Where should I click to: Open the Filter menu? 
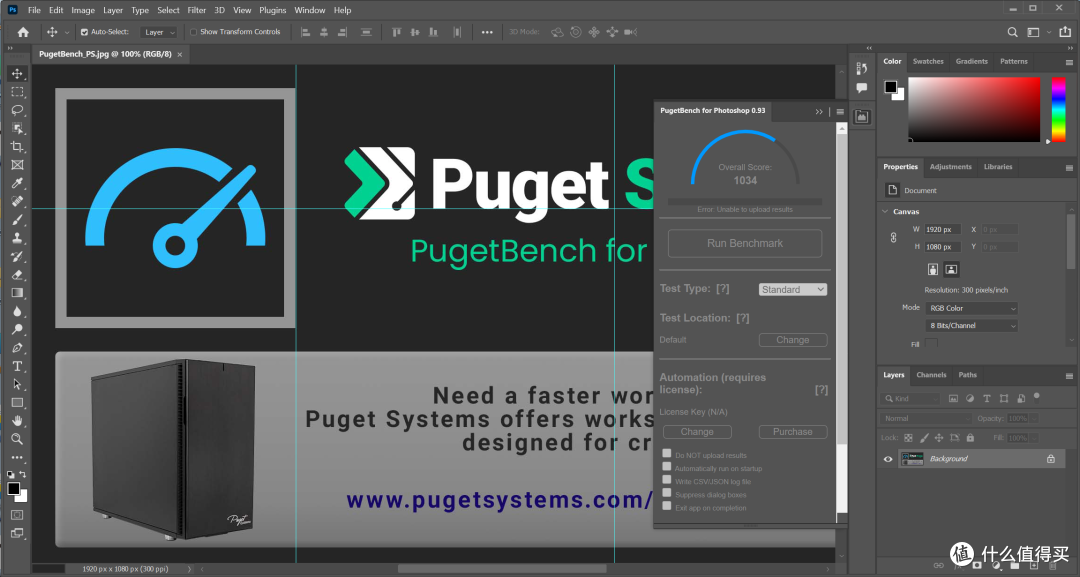pyautogui.click(x=196, y=10)
